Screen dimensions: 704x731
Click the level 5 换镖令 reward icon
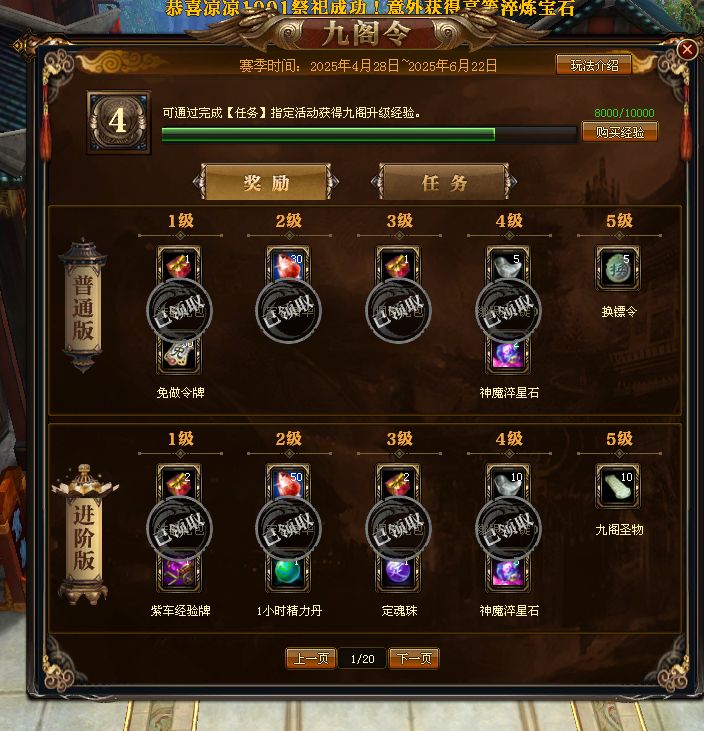pos(618,268)
